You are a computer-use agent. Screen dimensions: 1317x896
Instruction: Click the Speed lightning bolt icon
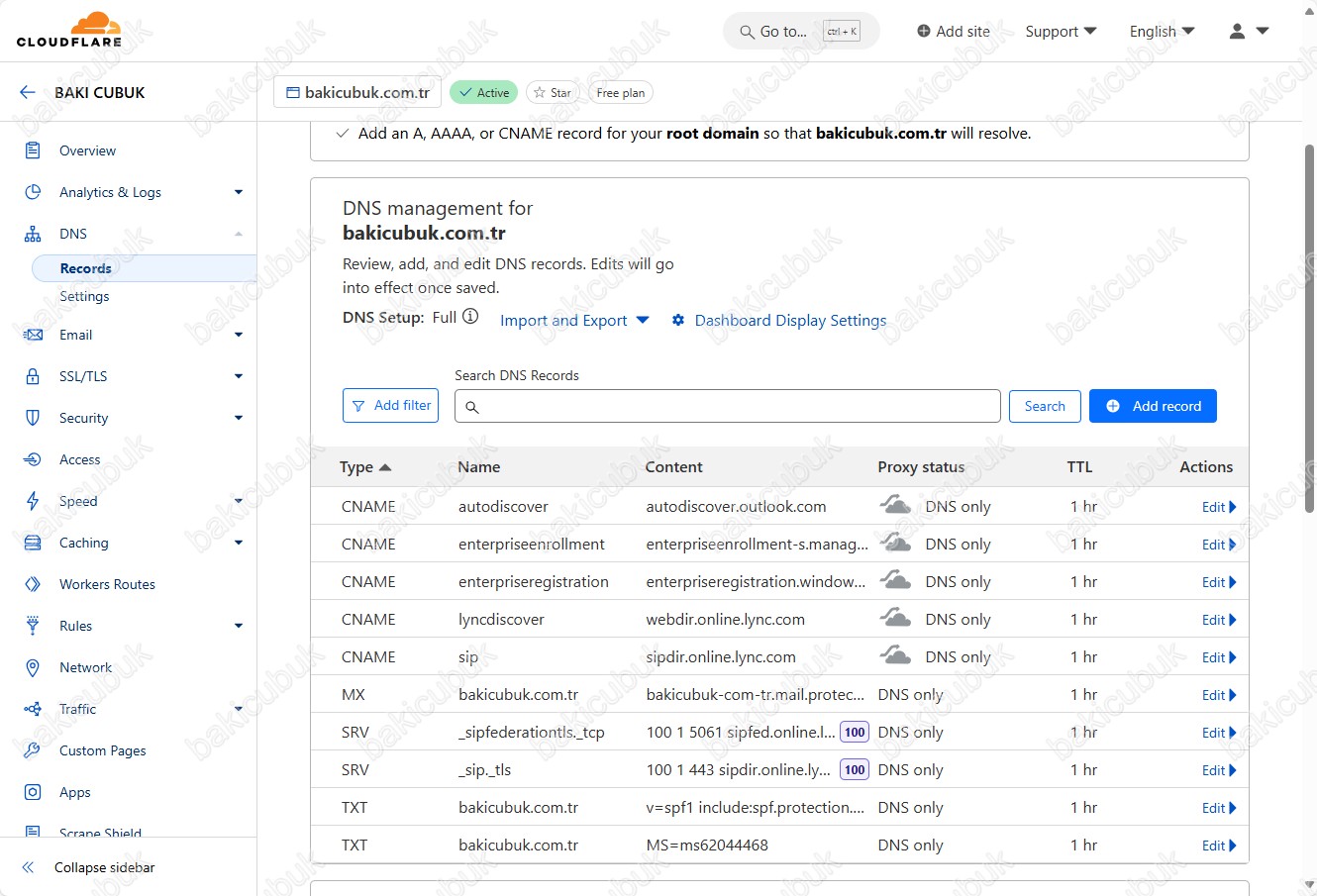pos(33,501)
